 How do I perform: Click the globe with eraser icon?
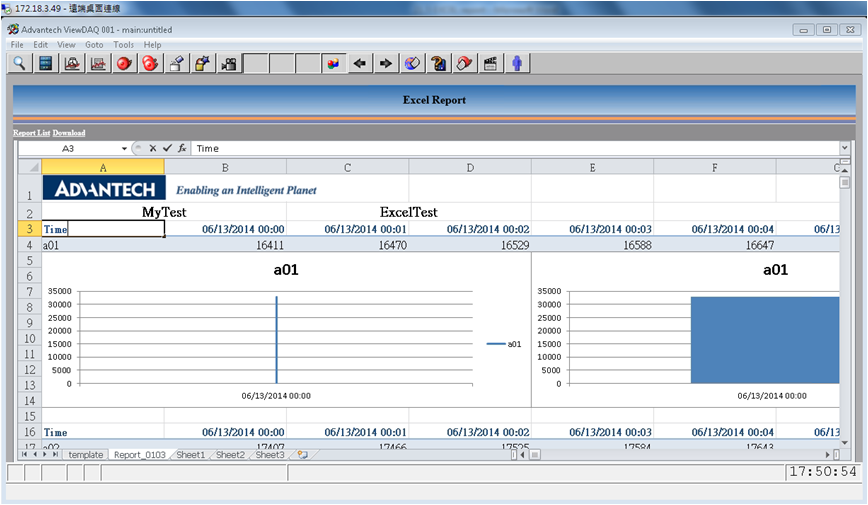pos(412,64)
